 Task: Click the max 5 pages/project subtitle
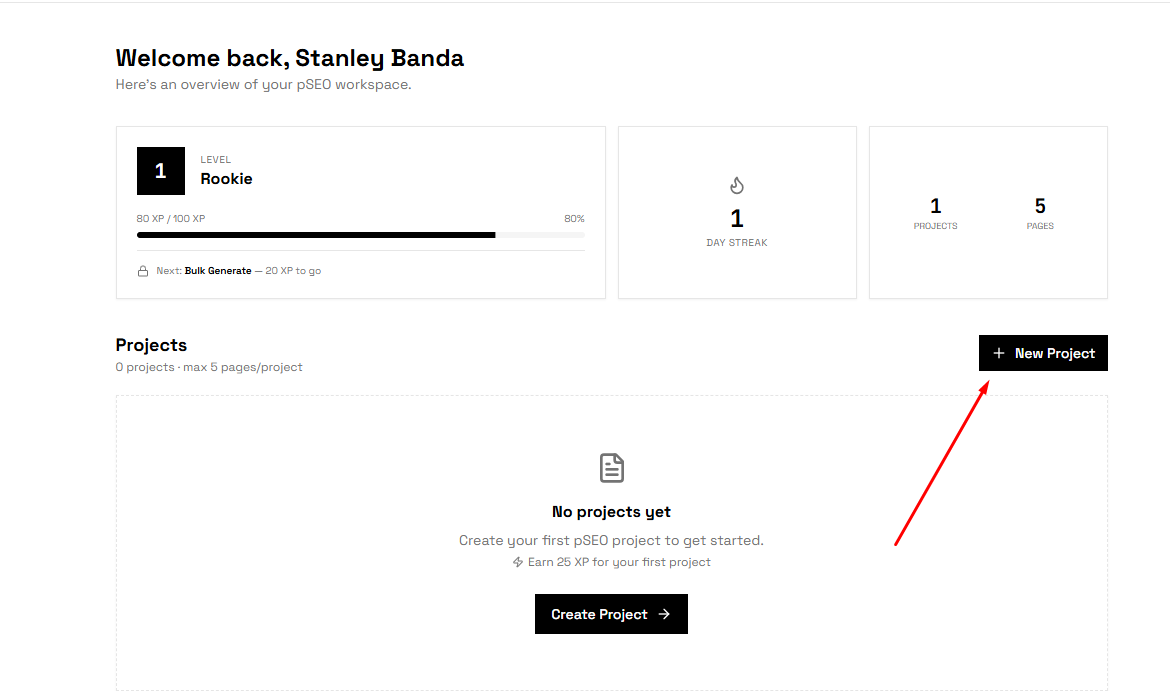coord(243,367)
